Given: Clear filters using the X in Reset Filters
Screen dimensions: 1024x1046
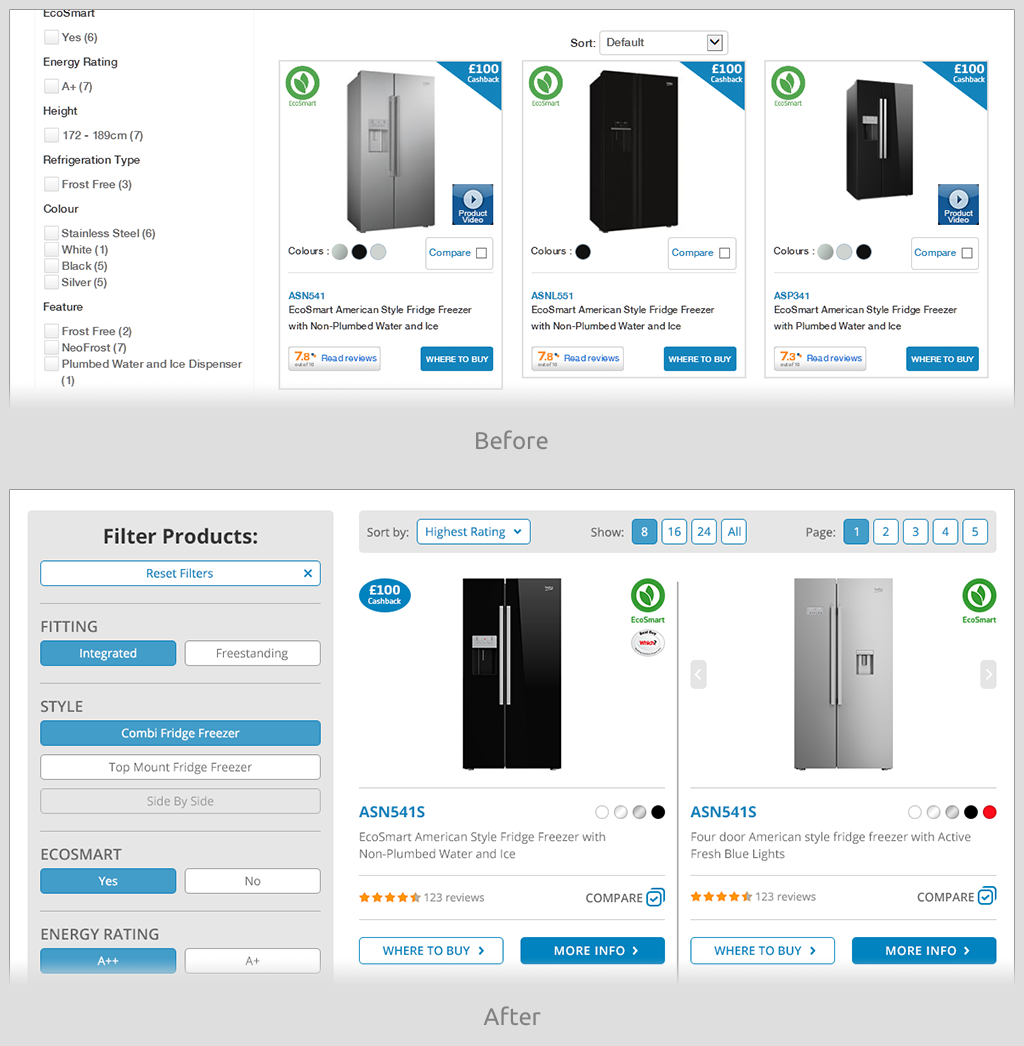Looking at the screenshot, I should tap(308, 573).
